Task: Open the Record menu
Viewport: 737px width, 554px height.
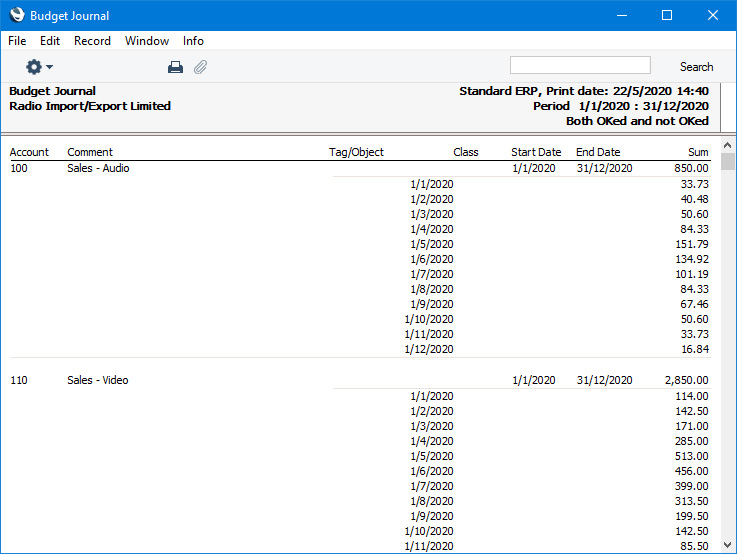Action: coord(92,41)
